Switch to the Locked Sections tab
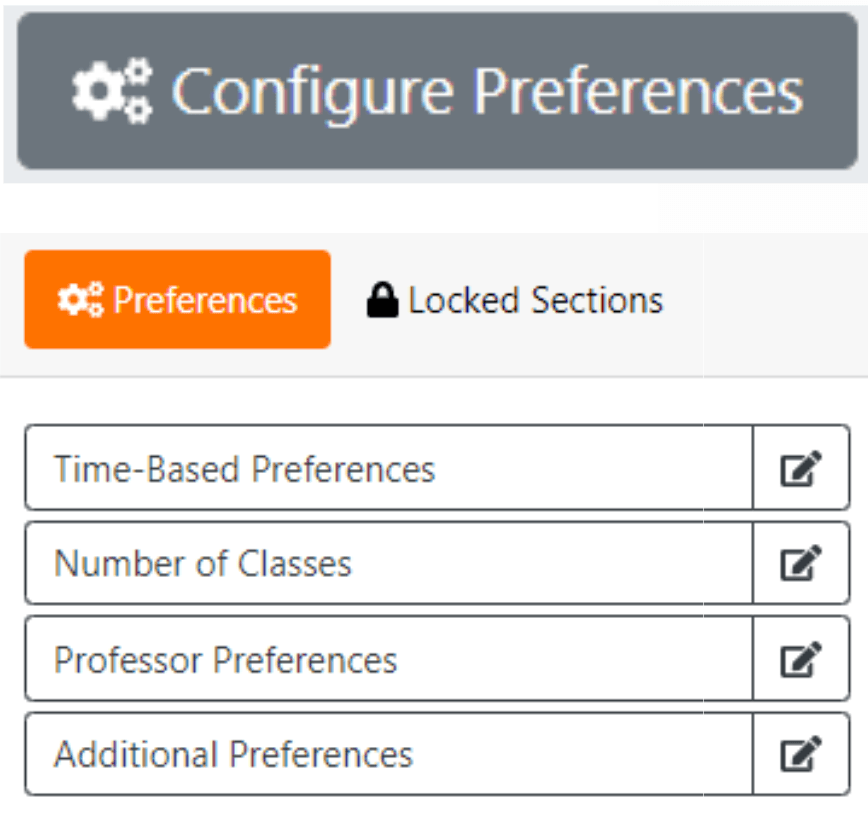868x828 pixels. coord(515,300)
